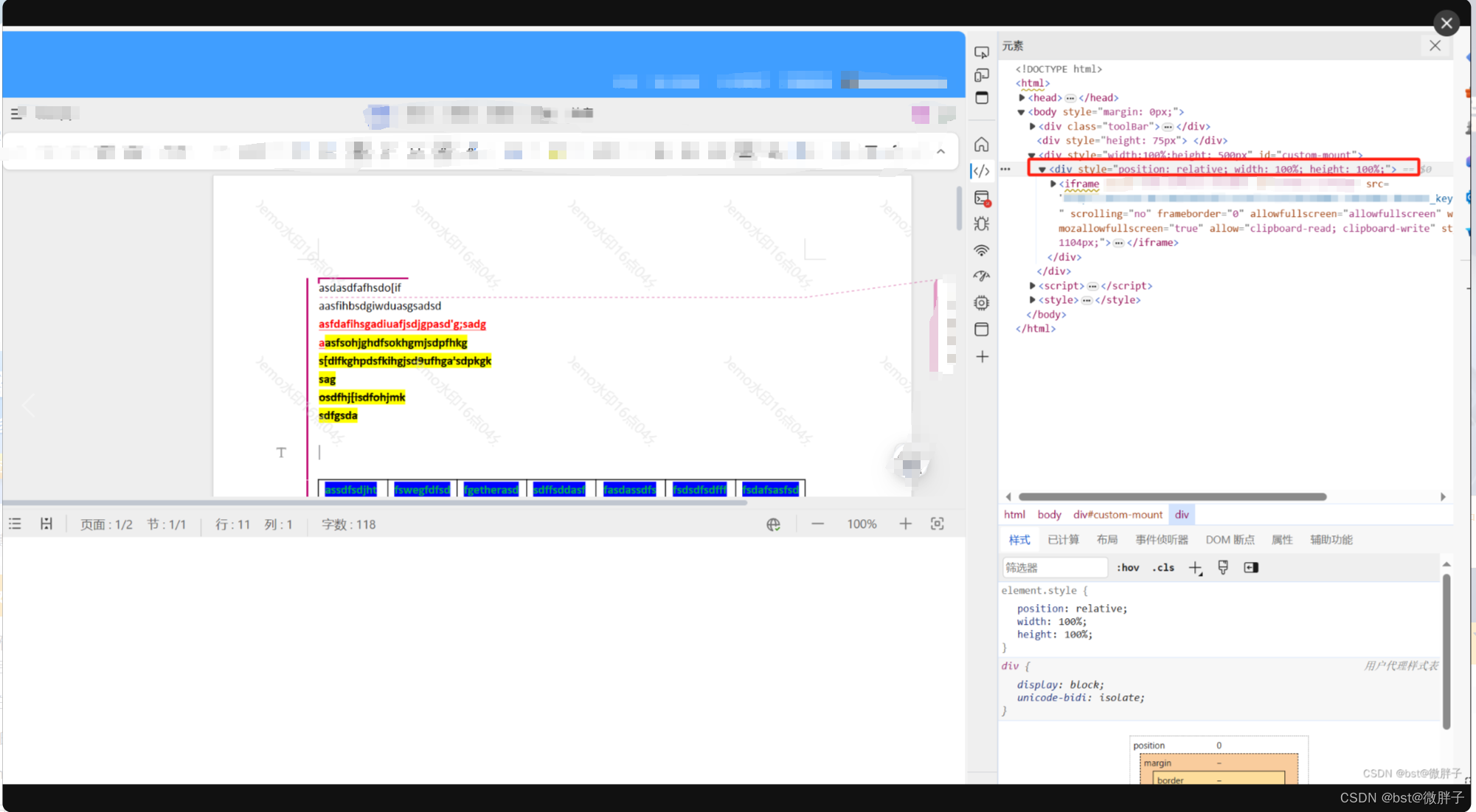Switch to the 属性 tab

click(1282, 540)
